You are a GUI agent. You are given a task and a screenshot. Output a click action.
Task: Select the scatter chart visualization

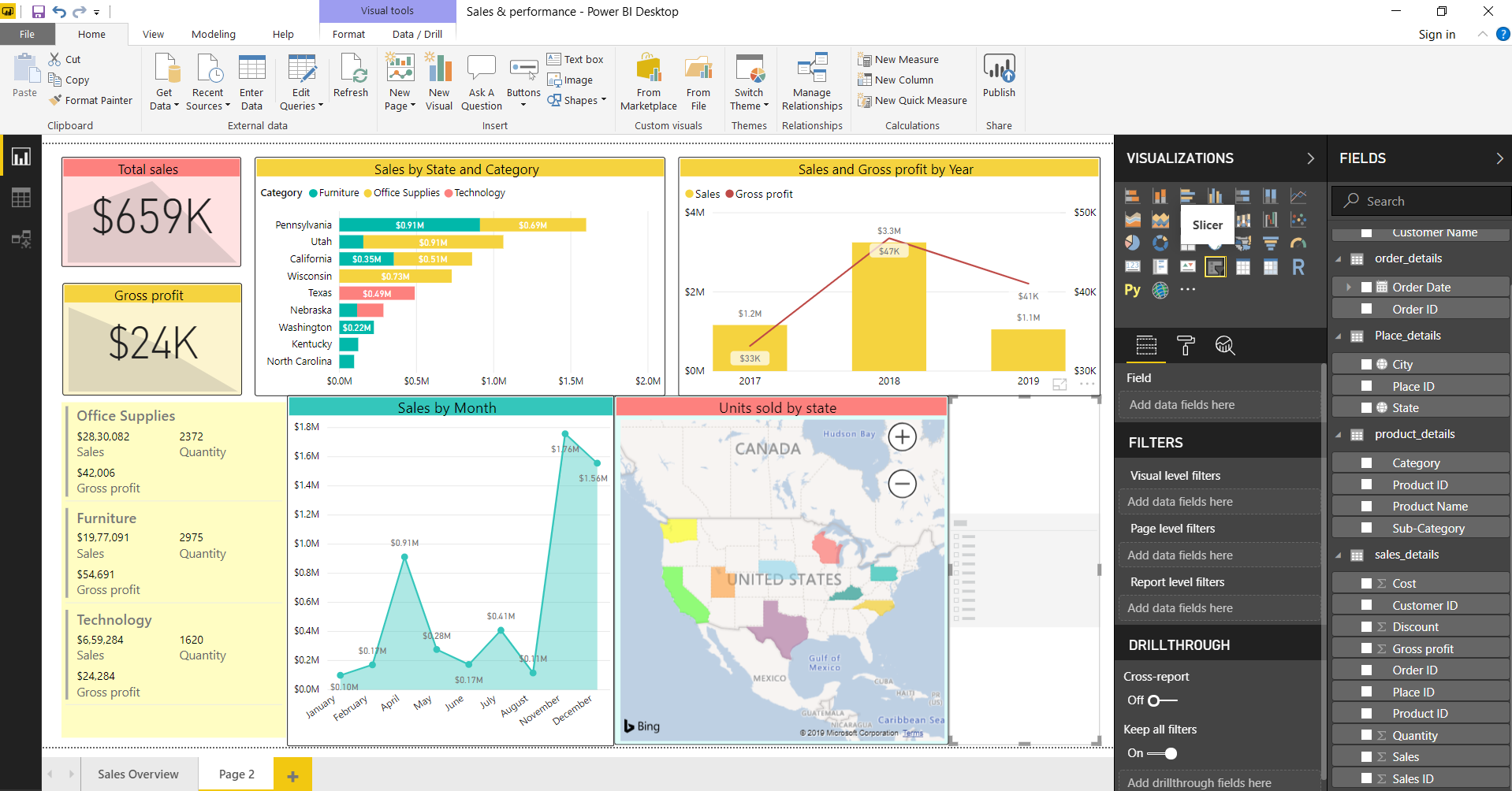(x=1298, y=220)
